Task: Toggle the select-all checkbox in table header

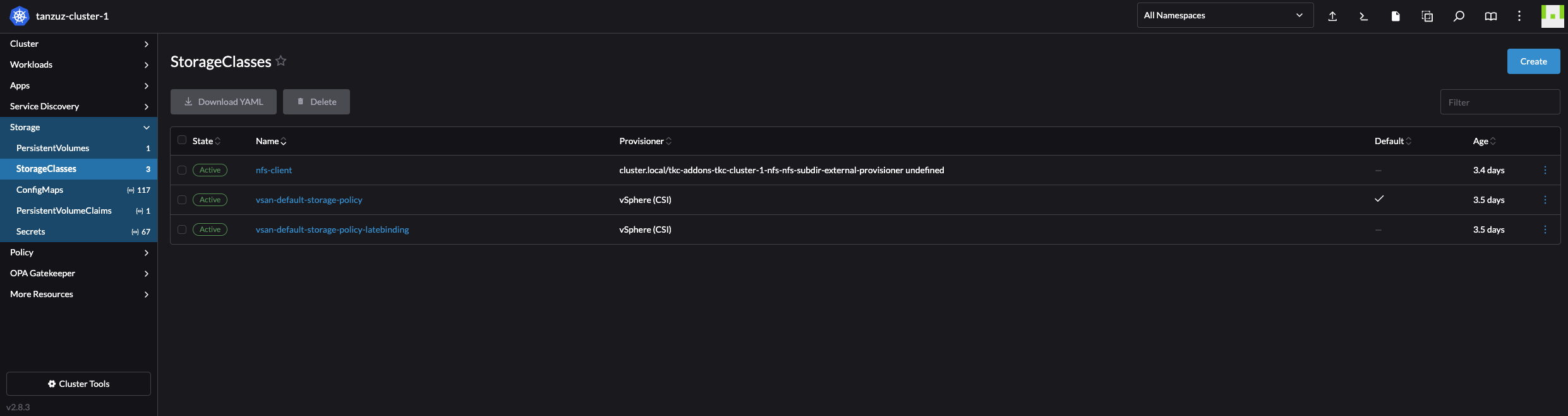Action: tap(182, 140)
